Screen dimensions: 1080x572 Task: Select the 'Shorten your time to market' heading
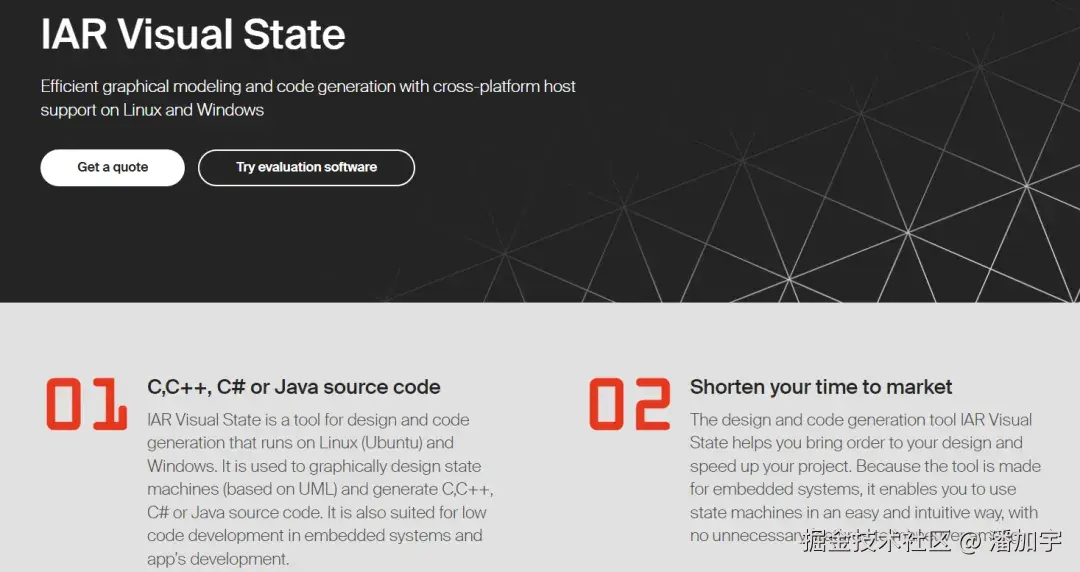(x=821, y=387)
